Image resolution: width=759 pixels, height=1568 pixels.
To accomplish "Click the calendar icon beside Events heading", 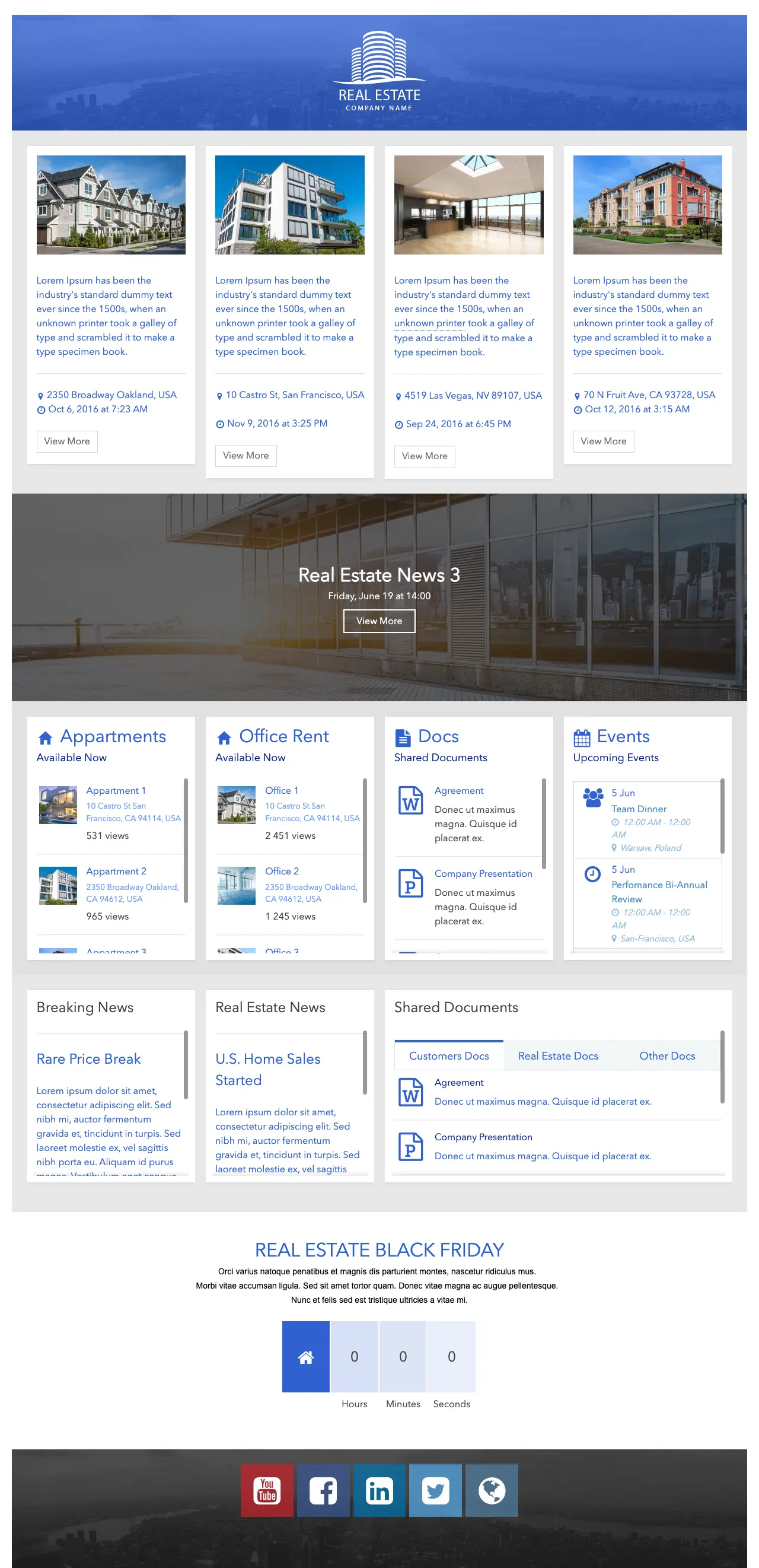I will (x=582, y=738).
